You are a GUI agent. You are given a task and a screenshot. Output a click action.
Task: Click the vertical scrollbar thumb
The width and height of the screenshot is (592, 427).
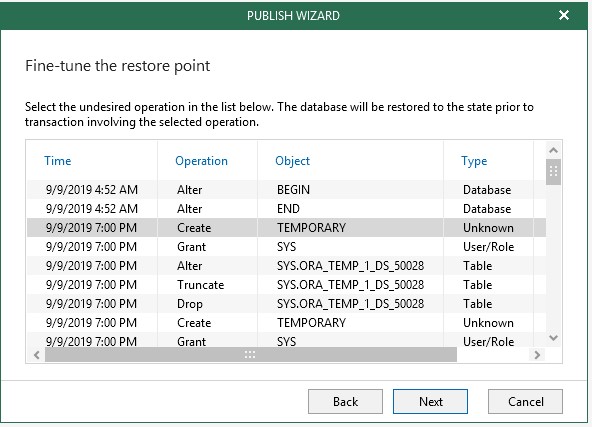553,172
